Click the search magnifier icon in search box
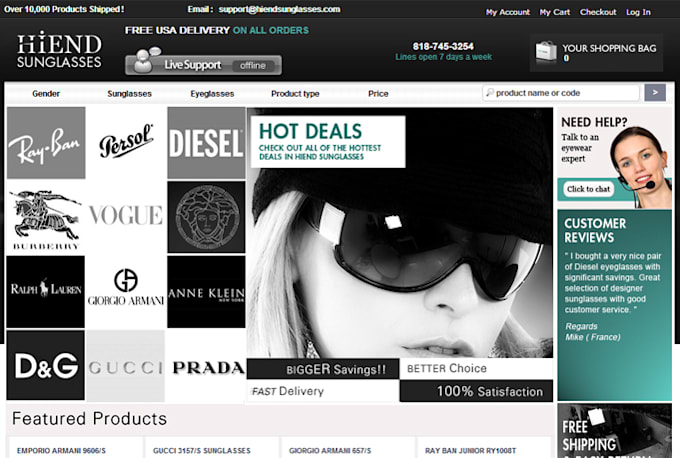Viewport: 680px width, 458px height. click(x=490, y=93)
